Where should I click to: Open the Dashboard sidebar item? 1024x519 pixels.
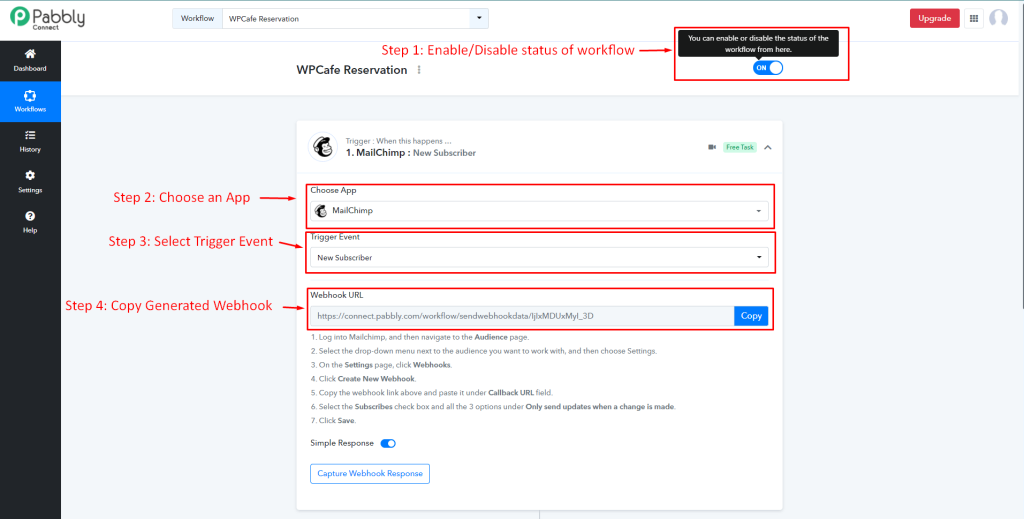[x=30, y=60]
